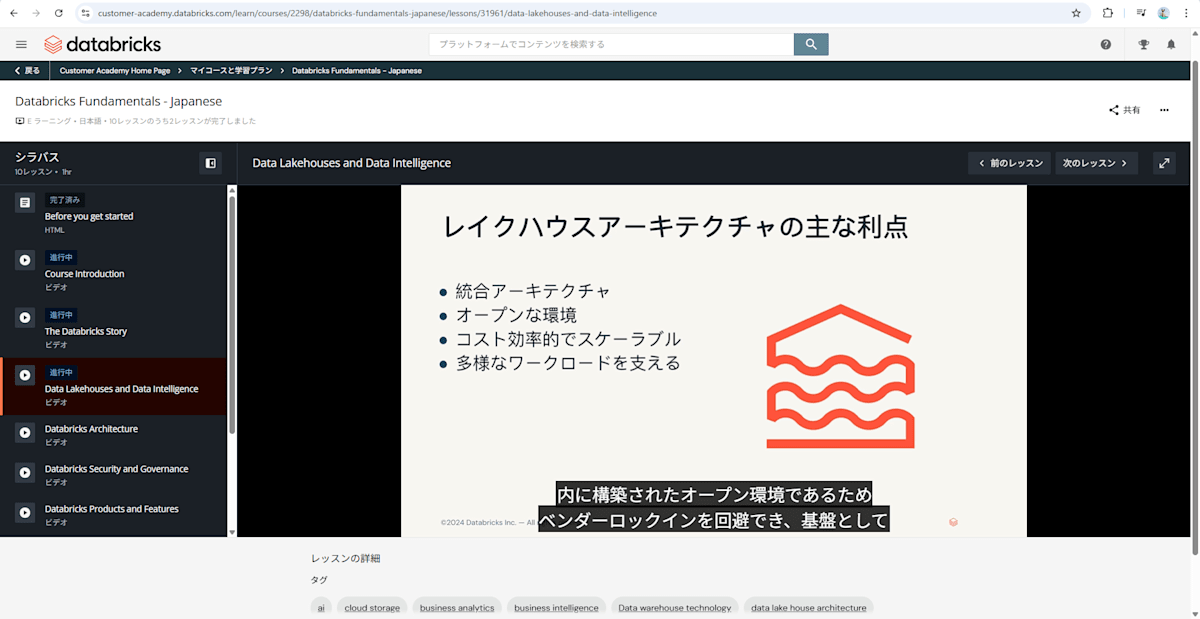1200x619 pixels.
Task: Select the business analytics tag
Action: [457, 607]
